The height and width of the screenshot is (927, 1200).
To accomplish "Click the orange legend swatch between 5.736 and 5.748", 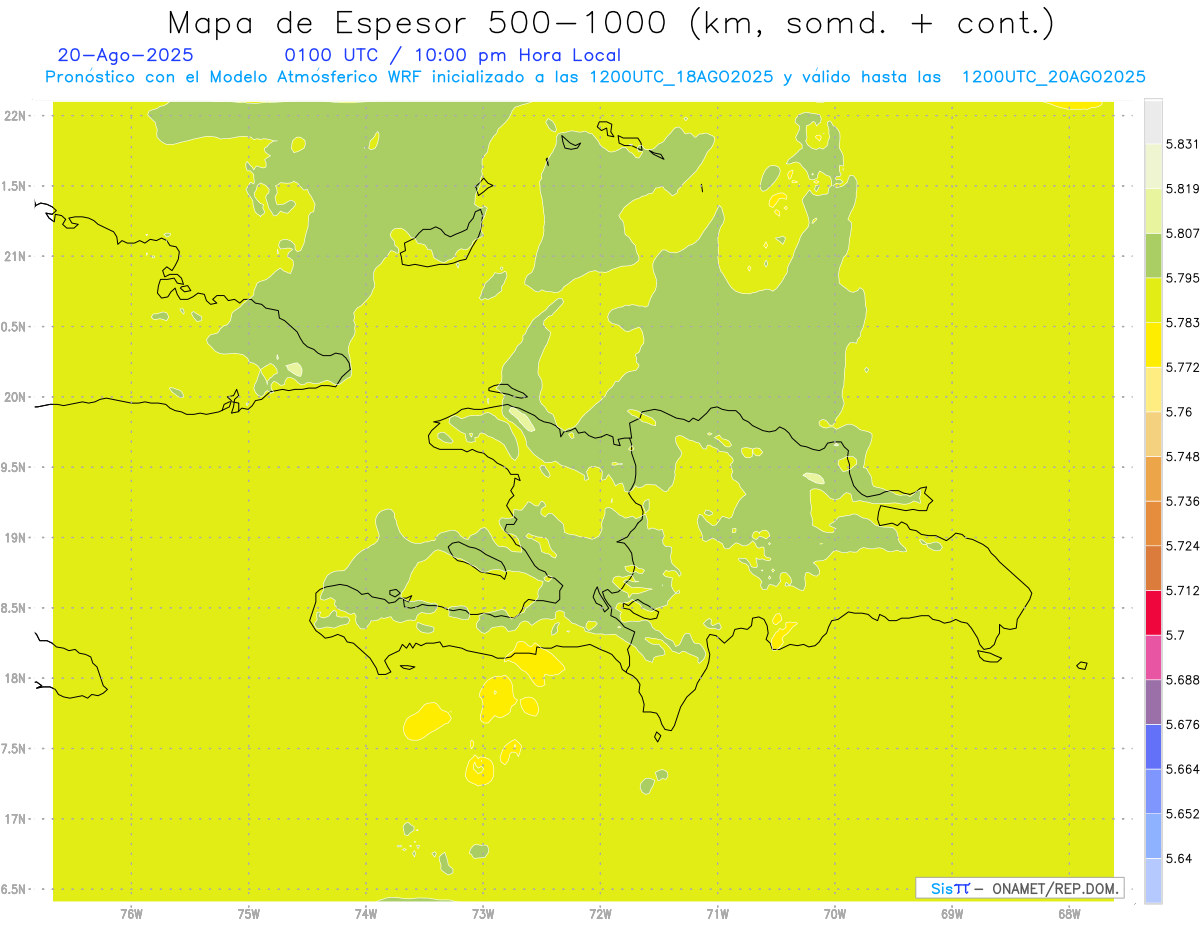I will coord(1153,478).
